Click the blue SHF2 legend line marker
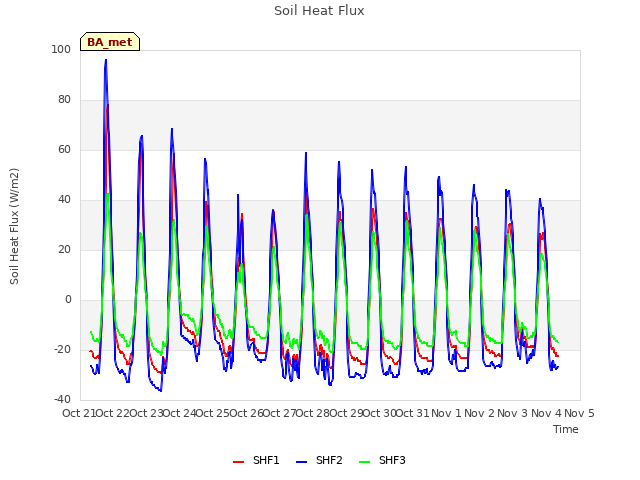Viewport: 640px width, 480px height. tap(301, 462)
